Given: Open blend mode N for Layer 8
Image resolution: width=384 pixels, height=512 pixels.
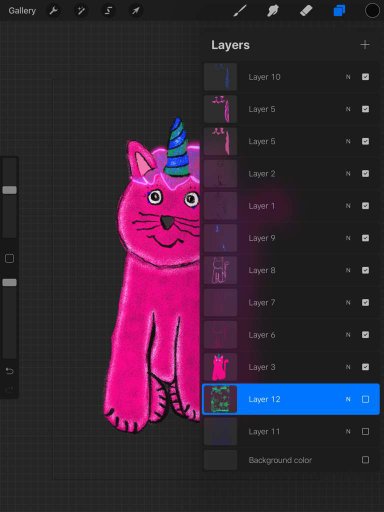Looking at the screenshot, I should tap(348, 270).
